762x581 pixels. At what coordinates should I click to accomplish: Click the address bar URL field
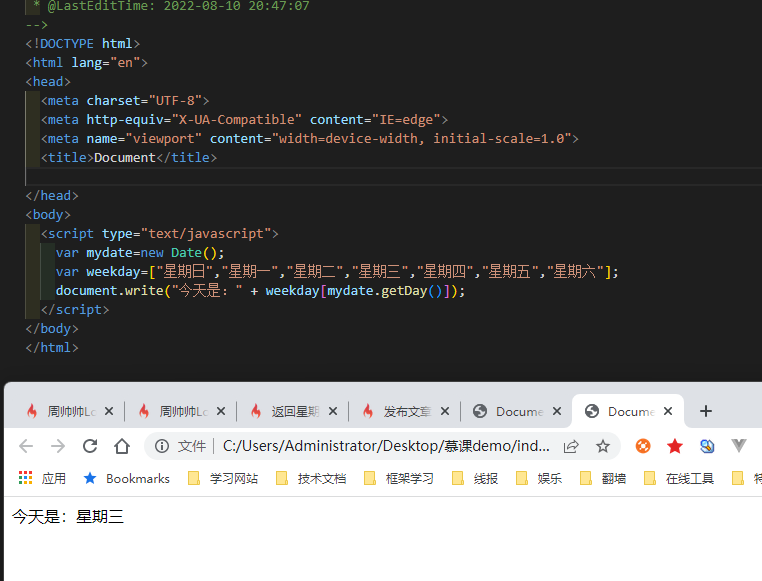(x=386, y=445)
